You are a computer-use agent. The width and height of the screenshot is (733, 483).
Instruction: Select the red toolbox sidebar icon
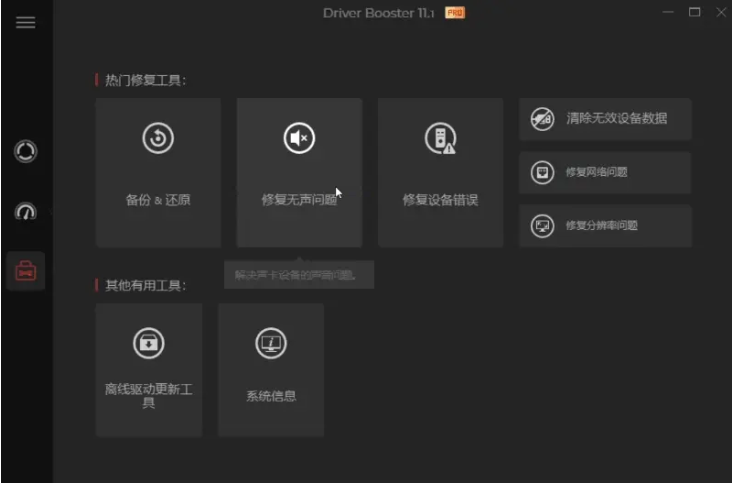[26, 271]
